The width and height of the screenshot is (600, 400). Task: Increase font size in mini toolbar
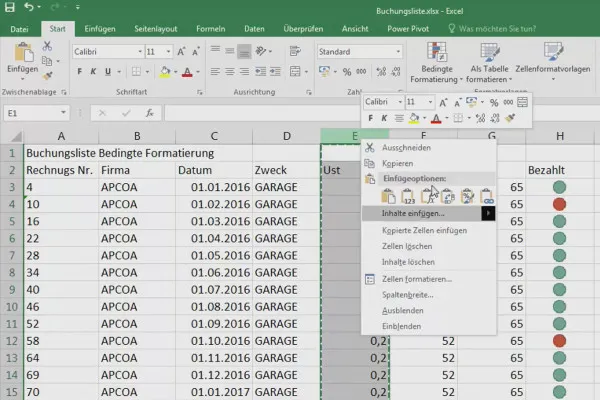tap(443, 103)
